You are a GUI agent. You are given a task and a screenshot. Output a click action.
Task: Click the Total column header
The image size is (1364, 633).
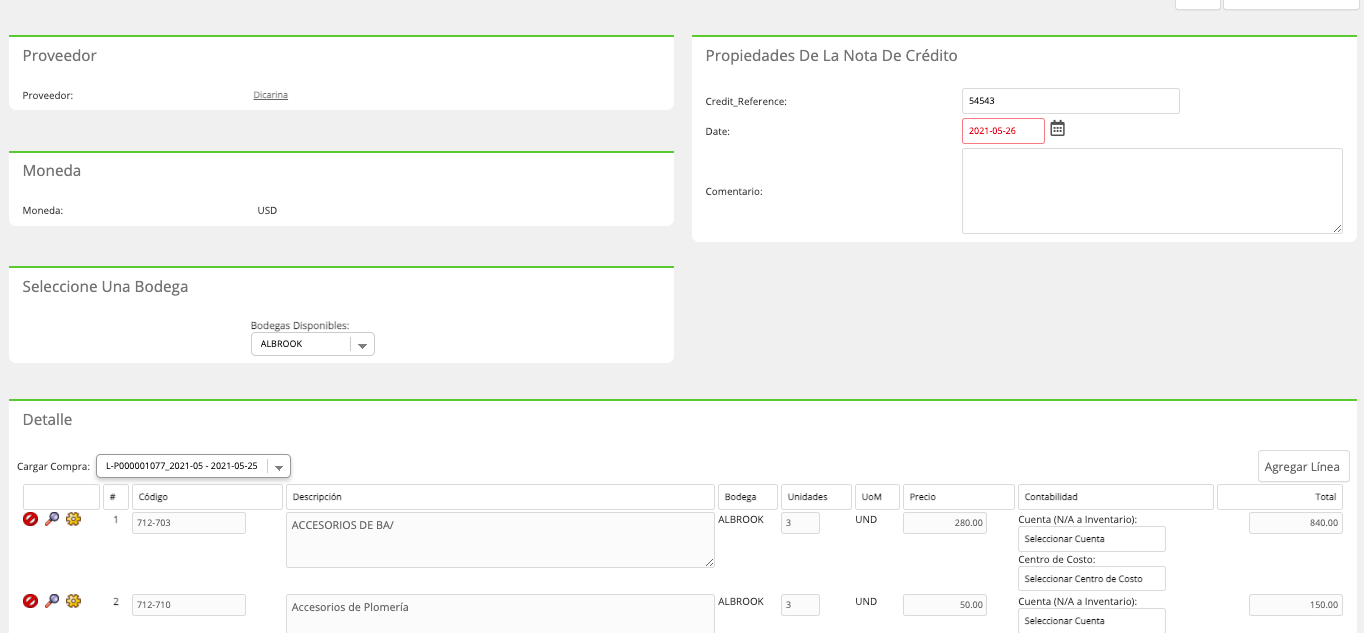click(1280, 497)
